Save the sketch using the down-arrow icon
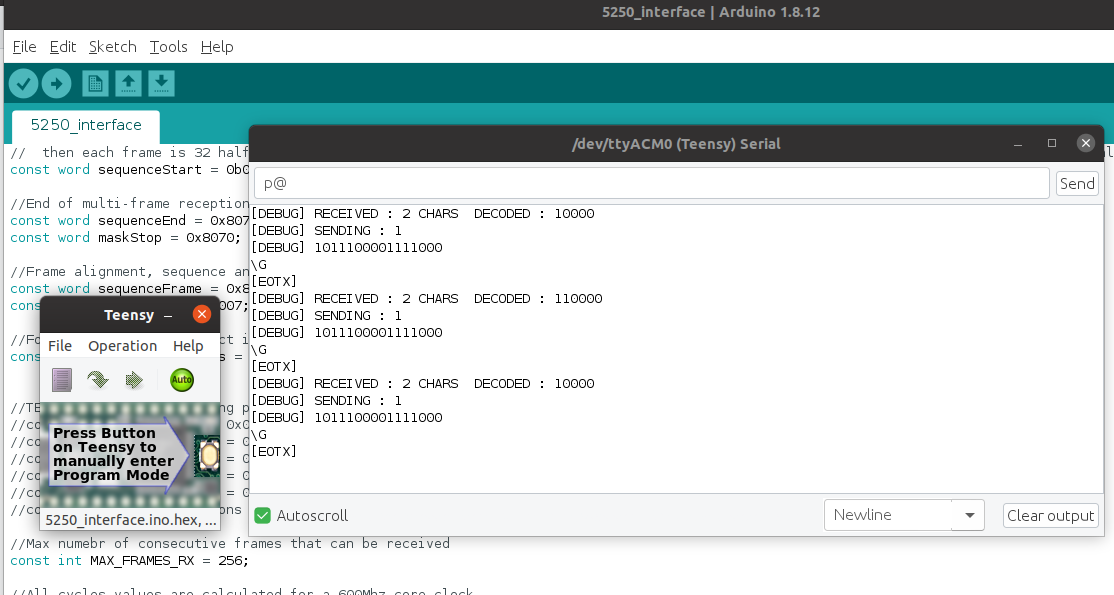 coord(161,83)
